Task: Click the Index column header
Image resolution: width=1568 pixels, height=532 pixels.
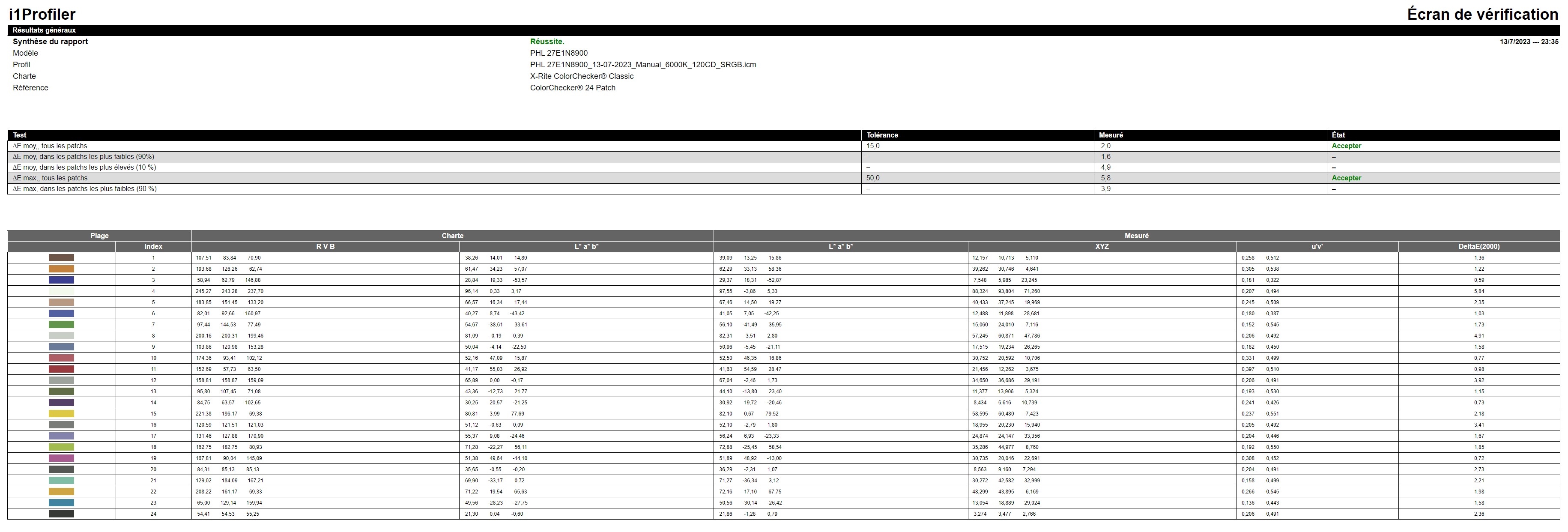Action: 153,247
